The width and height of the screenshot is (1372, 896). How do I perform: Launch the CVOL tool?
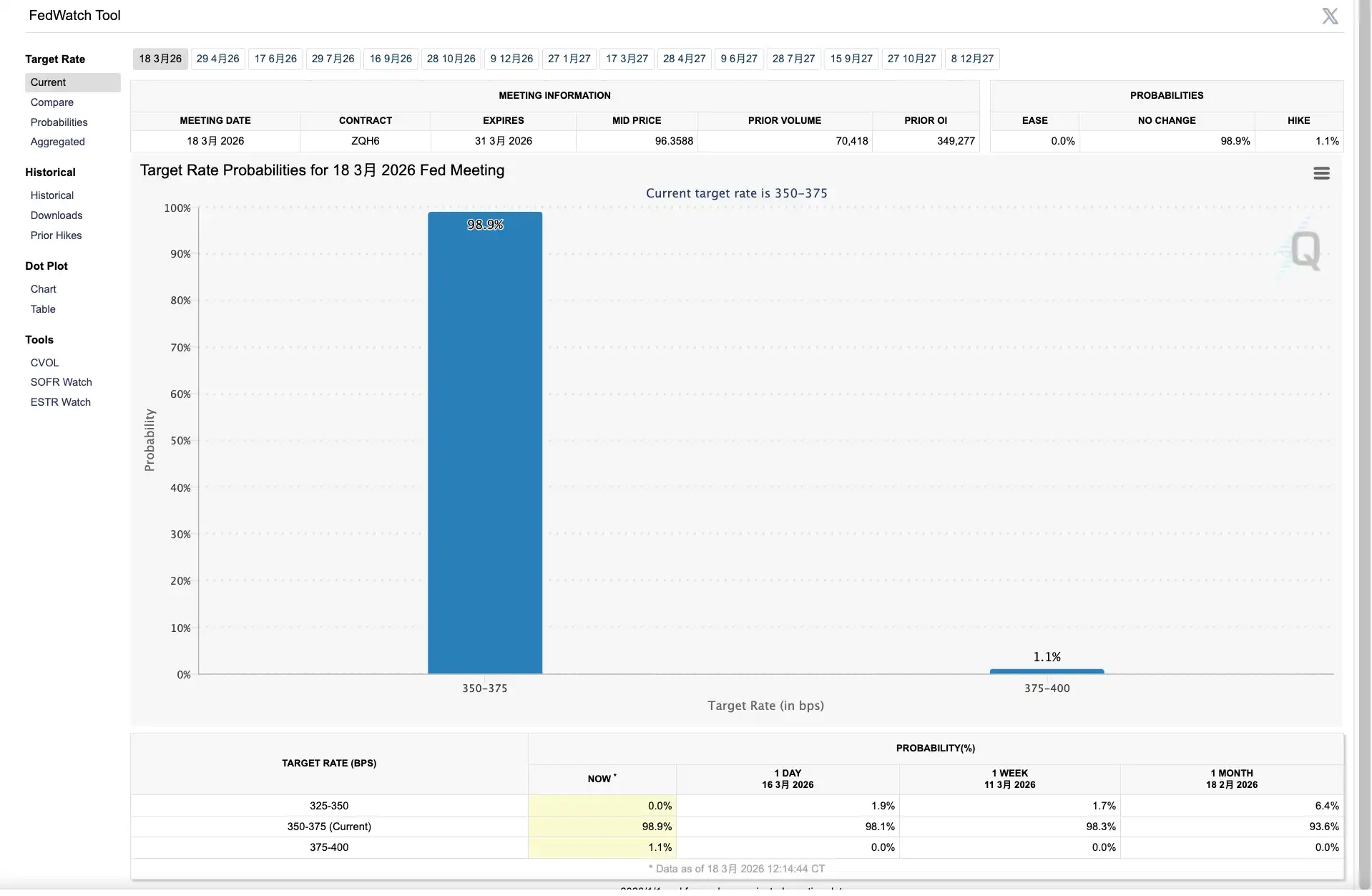pyautogui.click(x=44, y=363)
